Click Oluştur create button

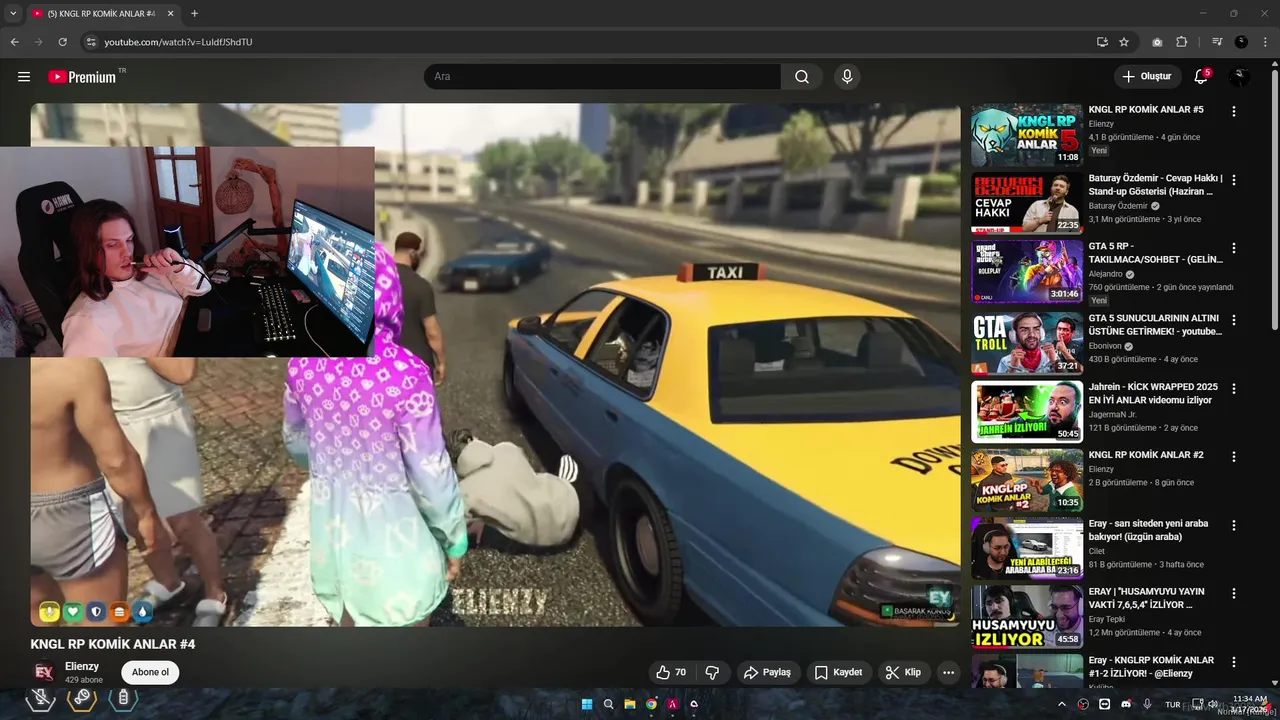1147,77
